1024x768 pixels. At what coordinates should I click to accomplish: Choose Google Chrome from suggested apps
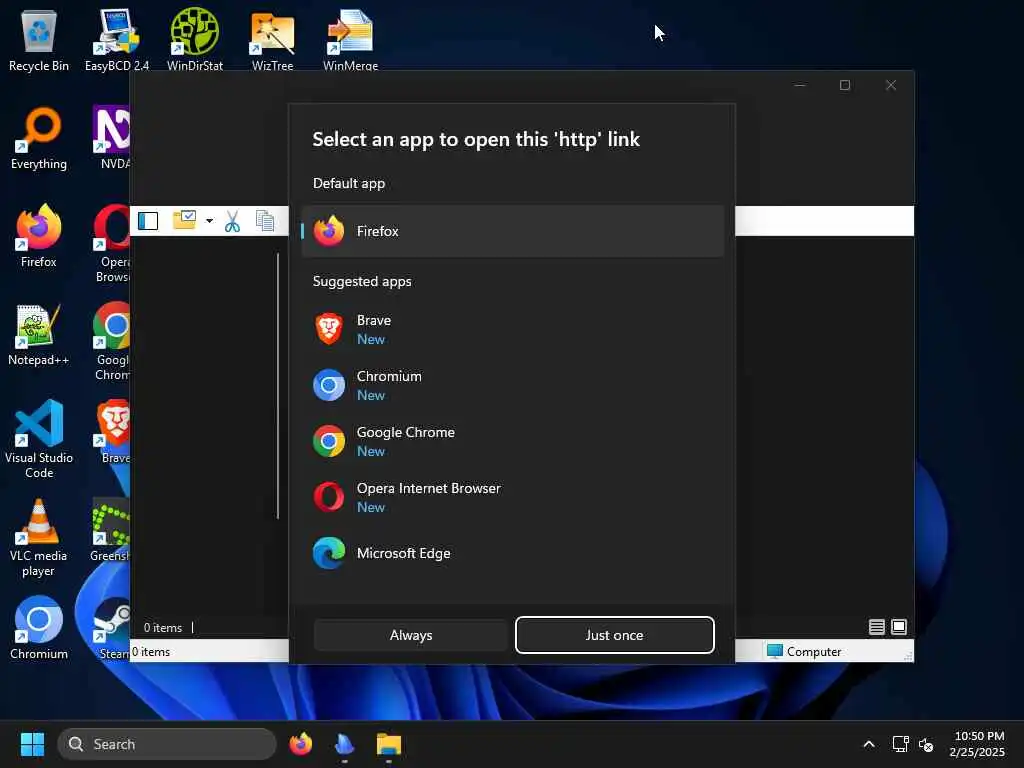(x=513, y=441)
